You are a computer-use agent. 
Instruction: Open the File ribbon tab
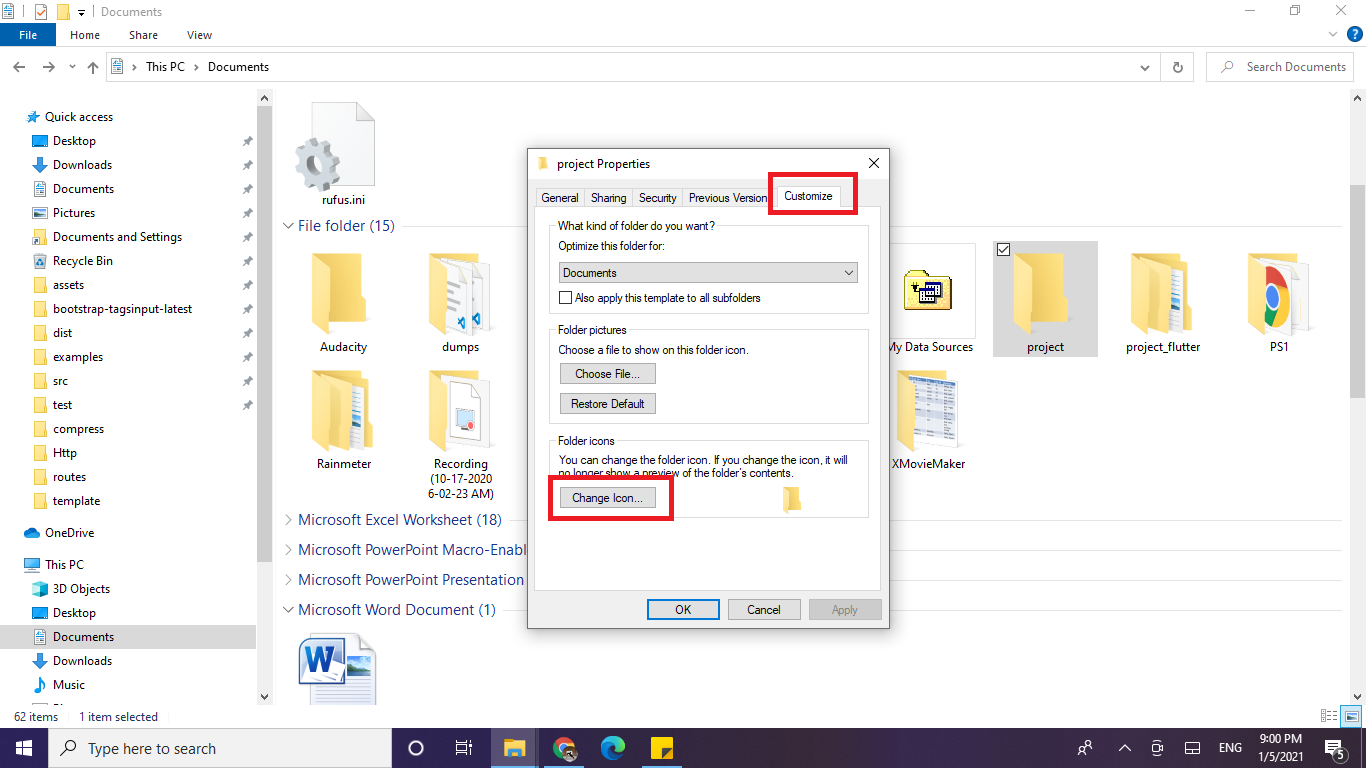pyautogui.click(x=28, y=35)
